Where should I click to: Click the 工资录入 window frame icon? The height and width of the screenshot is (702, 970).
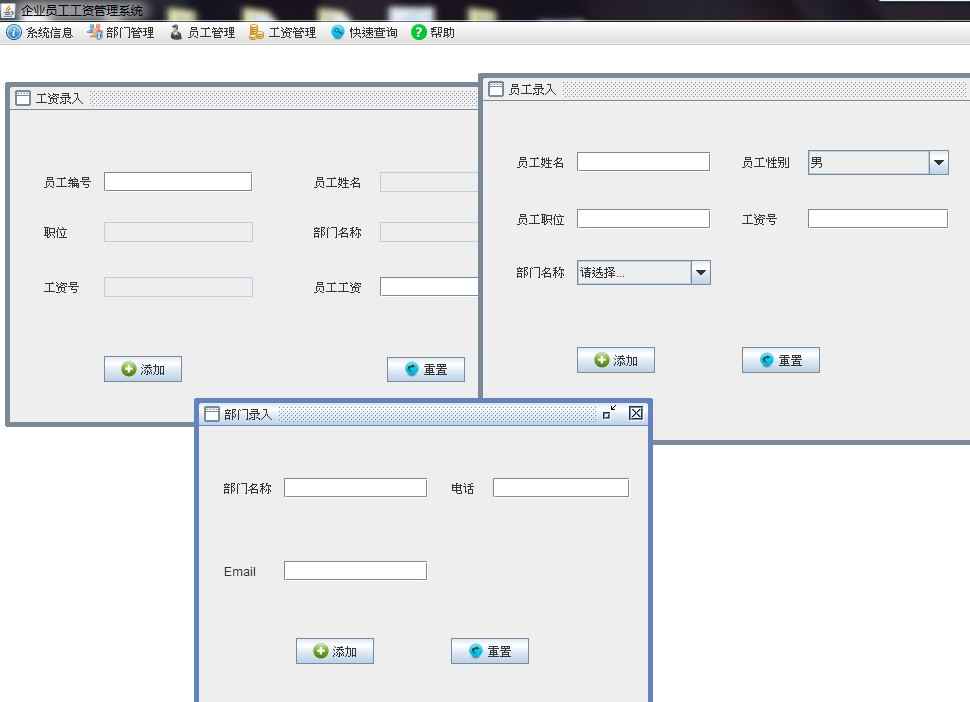pyautogui.click(x=22, y=98)
